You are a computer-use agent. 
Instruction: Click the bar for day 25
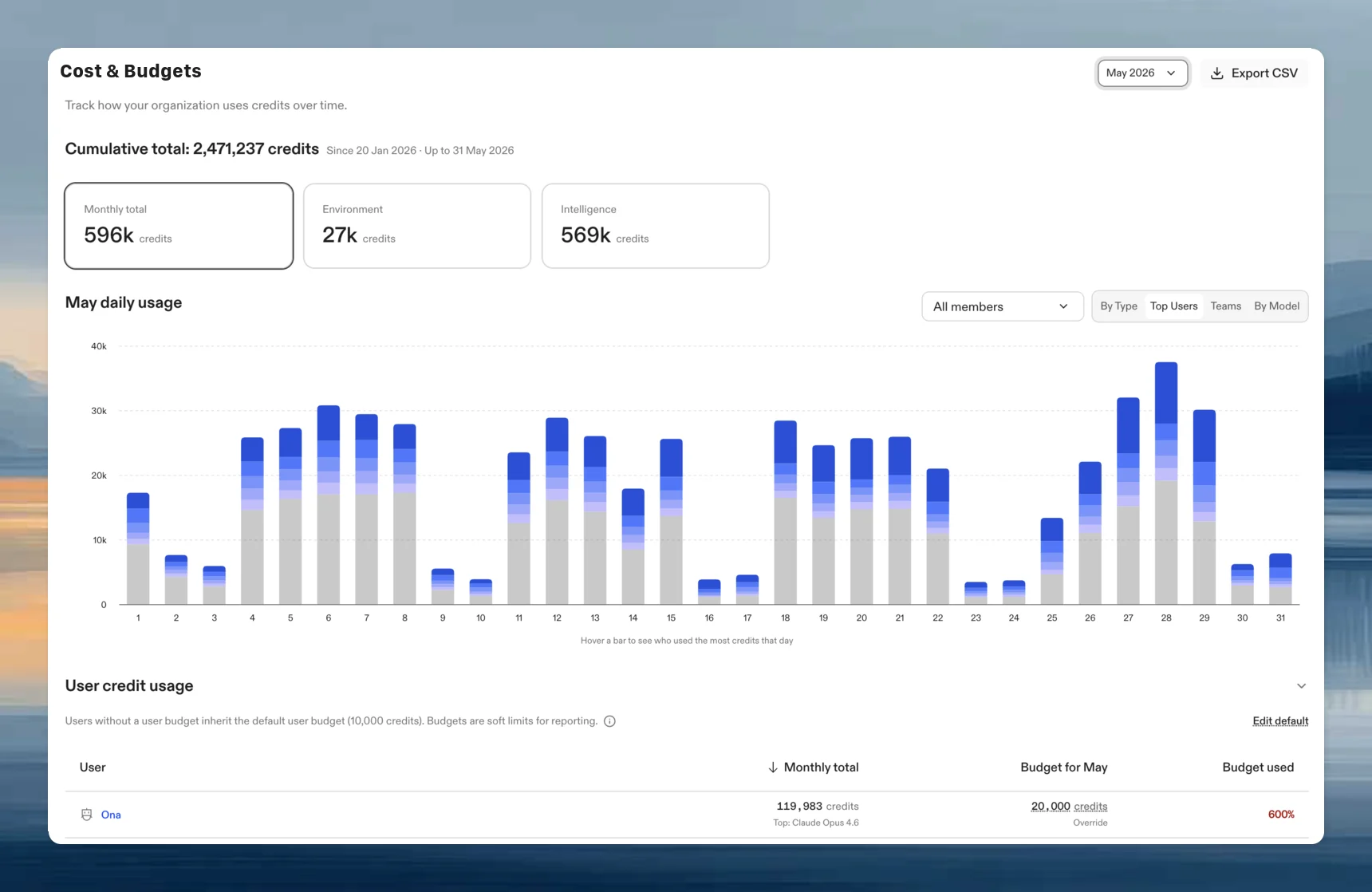click(x=1052, y=561)
